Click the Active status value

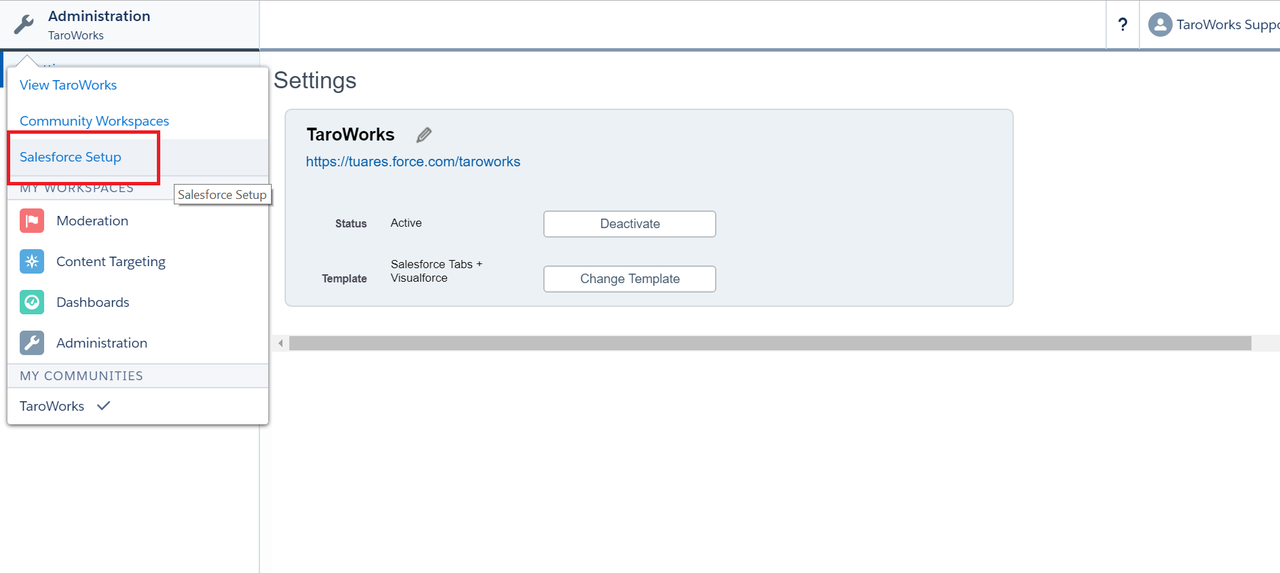point(406,223)
